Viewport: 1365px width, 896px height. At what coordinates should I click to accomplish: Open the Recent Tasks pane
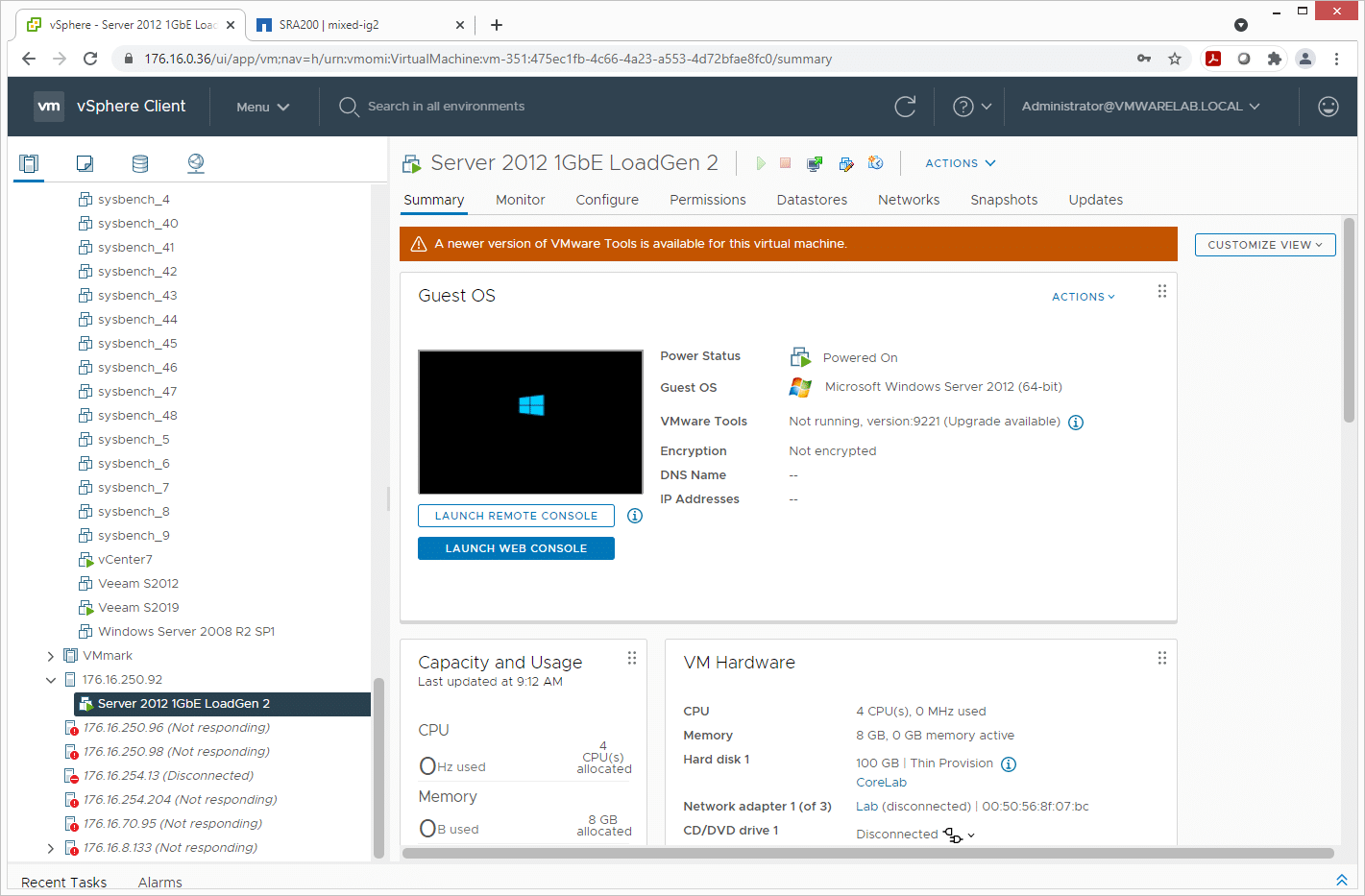[x=64, y=883]
